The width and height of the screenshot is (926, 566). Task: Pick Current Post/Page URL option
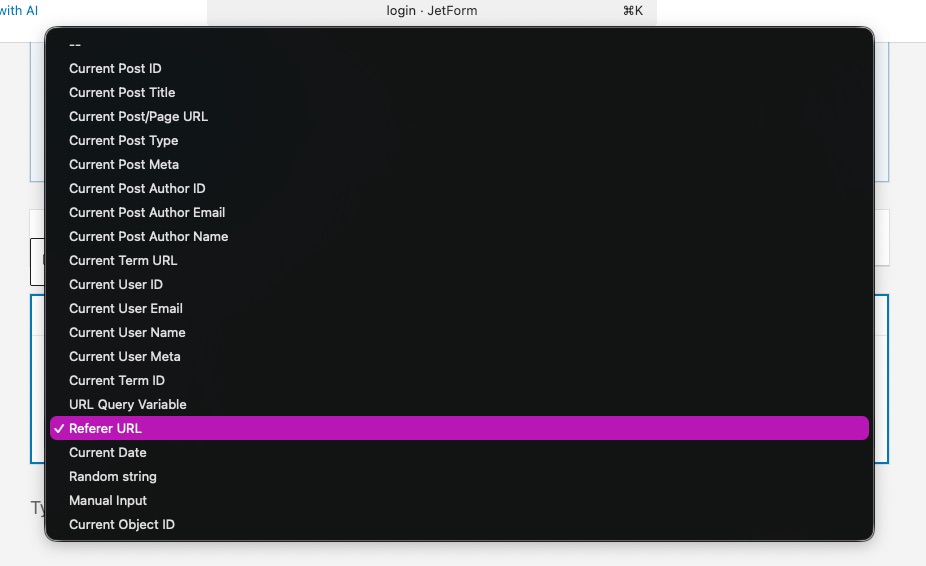coord(138,116)
